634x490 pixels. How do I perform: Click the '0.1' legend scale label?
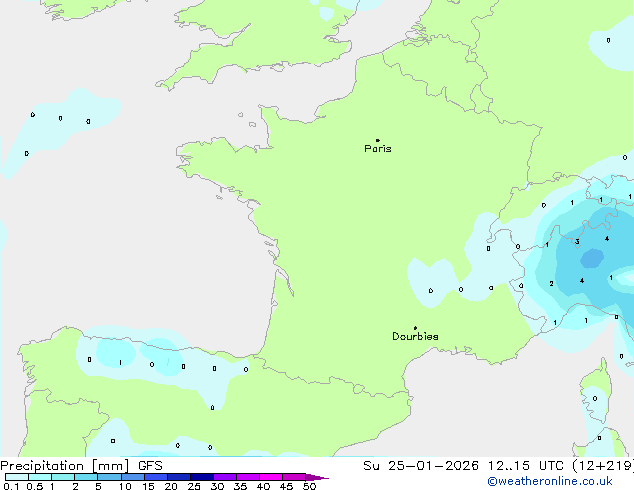(x=11, y=486)
